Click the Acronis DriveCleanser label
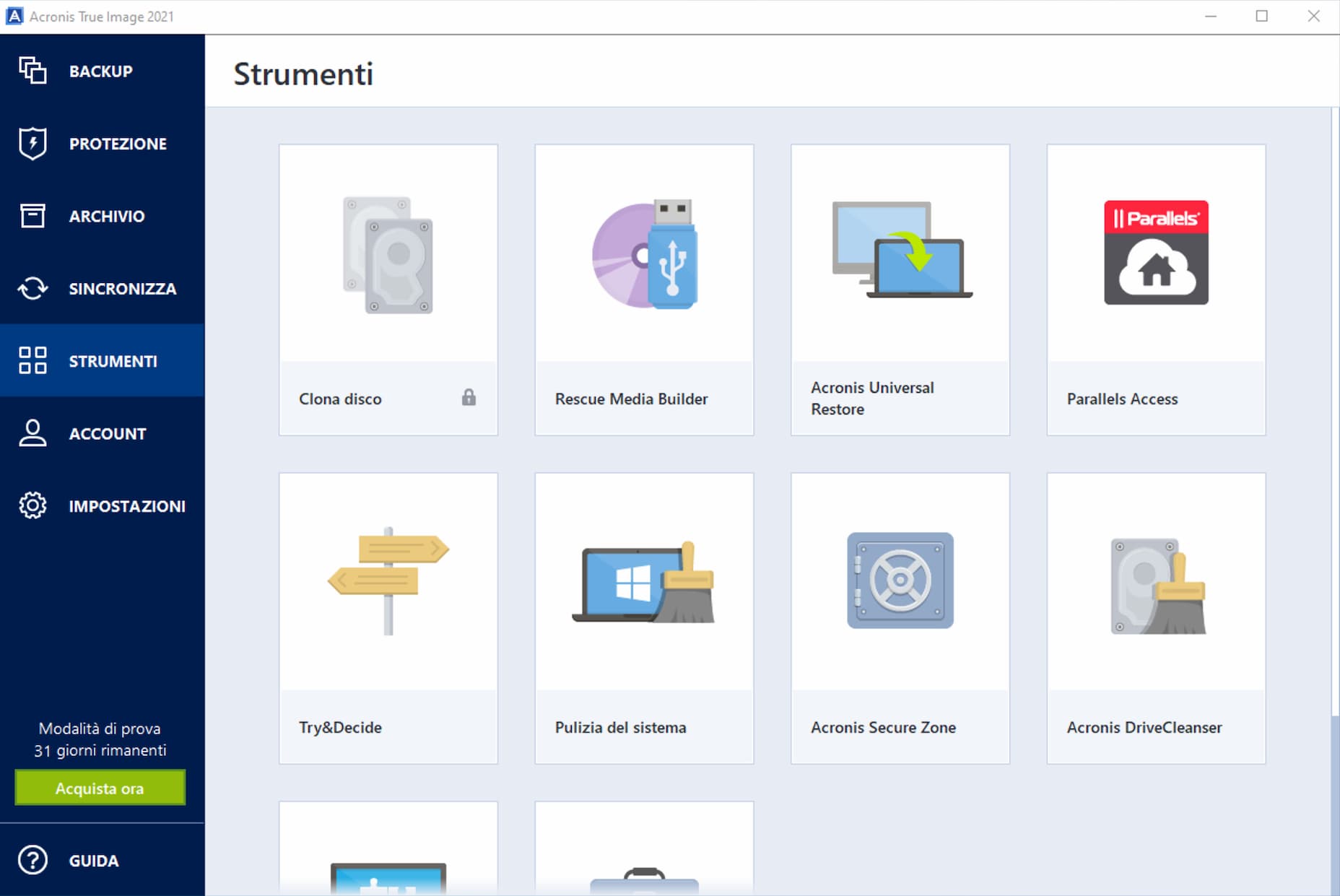Image resolution: width=1340 pixels, height=896 pixels. pos(1144,727)
